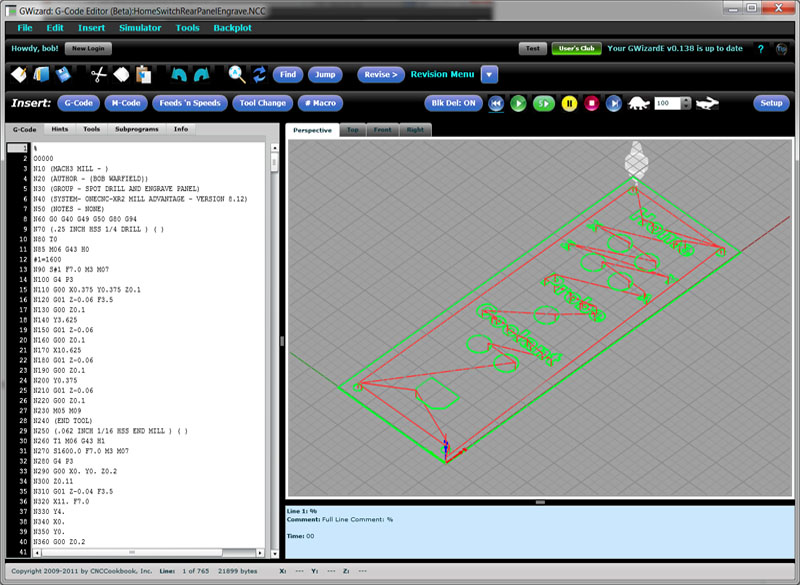Pause the simulation playback

[569, 102]
